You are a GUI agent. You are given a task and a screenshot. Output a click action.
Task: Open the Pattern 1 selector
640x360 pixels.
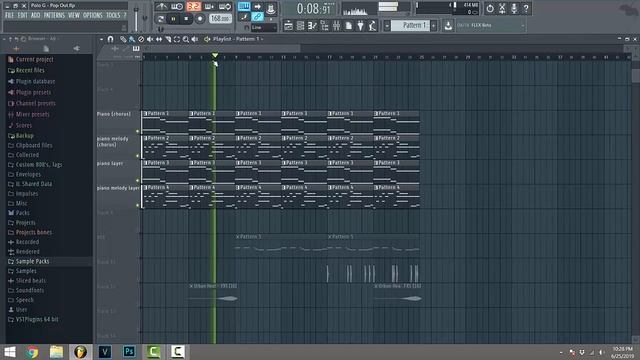coord(410,25)
